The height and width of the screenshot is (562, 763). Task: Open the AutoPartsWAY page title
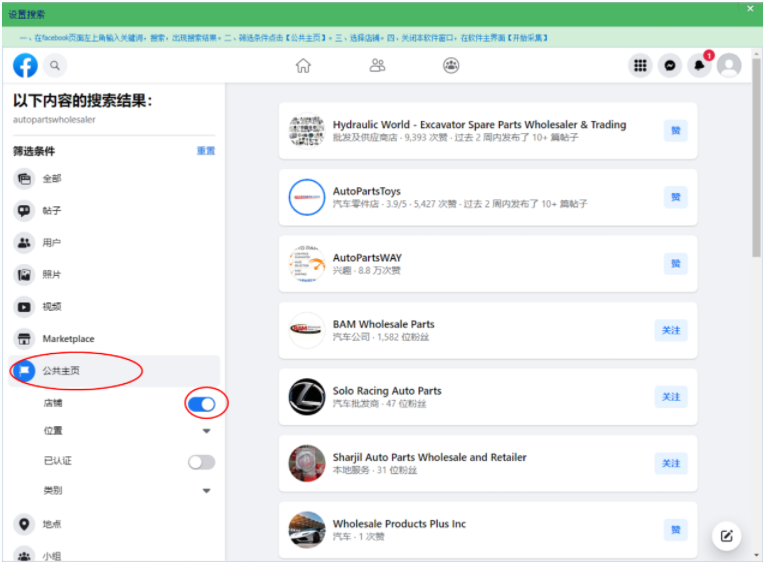pos(367,257)
